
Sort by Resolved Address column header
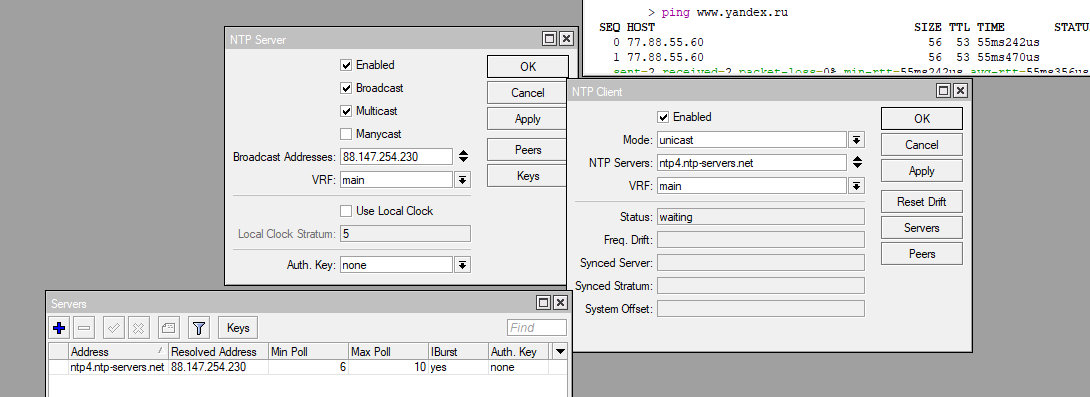218,351
